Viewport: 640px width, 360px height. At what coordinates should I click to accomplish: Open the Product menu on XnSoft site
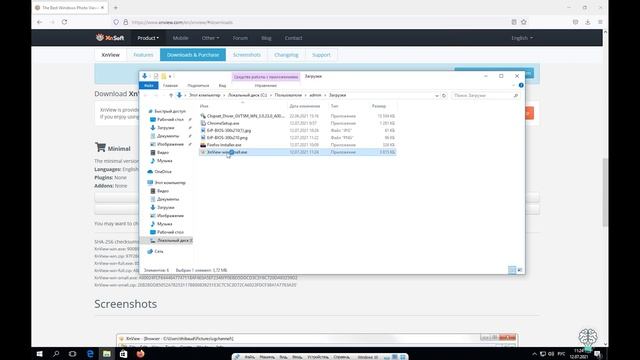[x=148, y=38]
